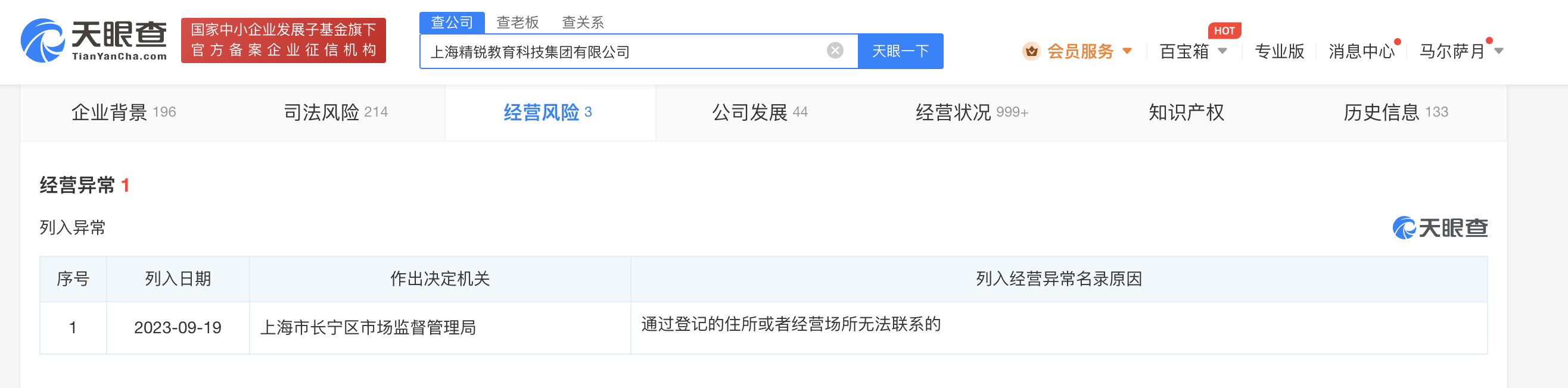Image resolution: width=1568 pixels, height=388 pixels.
Task: Clear the search box with X icon
Action: (835, 51)
